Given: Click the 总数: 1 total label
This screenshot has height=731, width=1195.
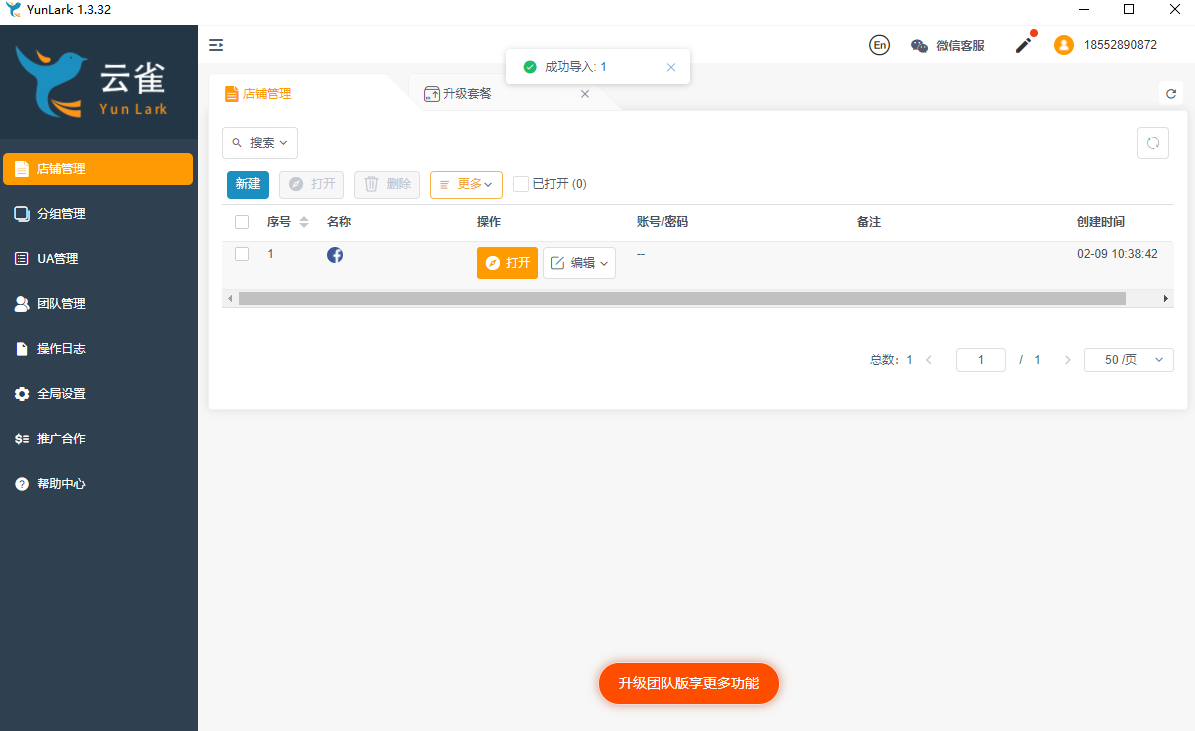Looking at the screenshot, I should click(x=892, y=360).
